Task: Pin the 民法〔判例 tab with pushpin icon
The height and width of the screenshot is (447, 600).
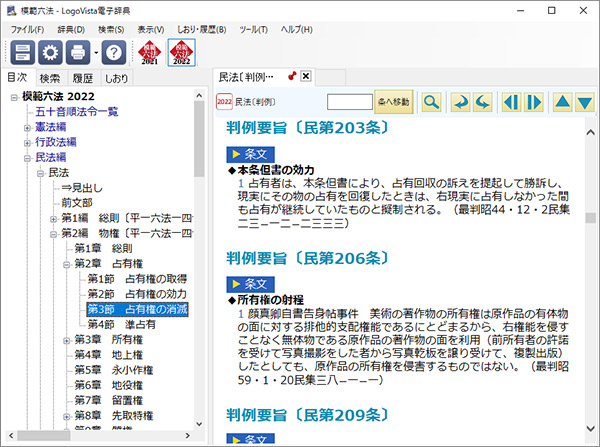Action: tap(292, 76)
